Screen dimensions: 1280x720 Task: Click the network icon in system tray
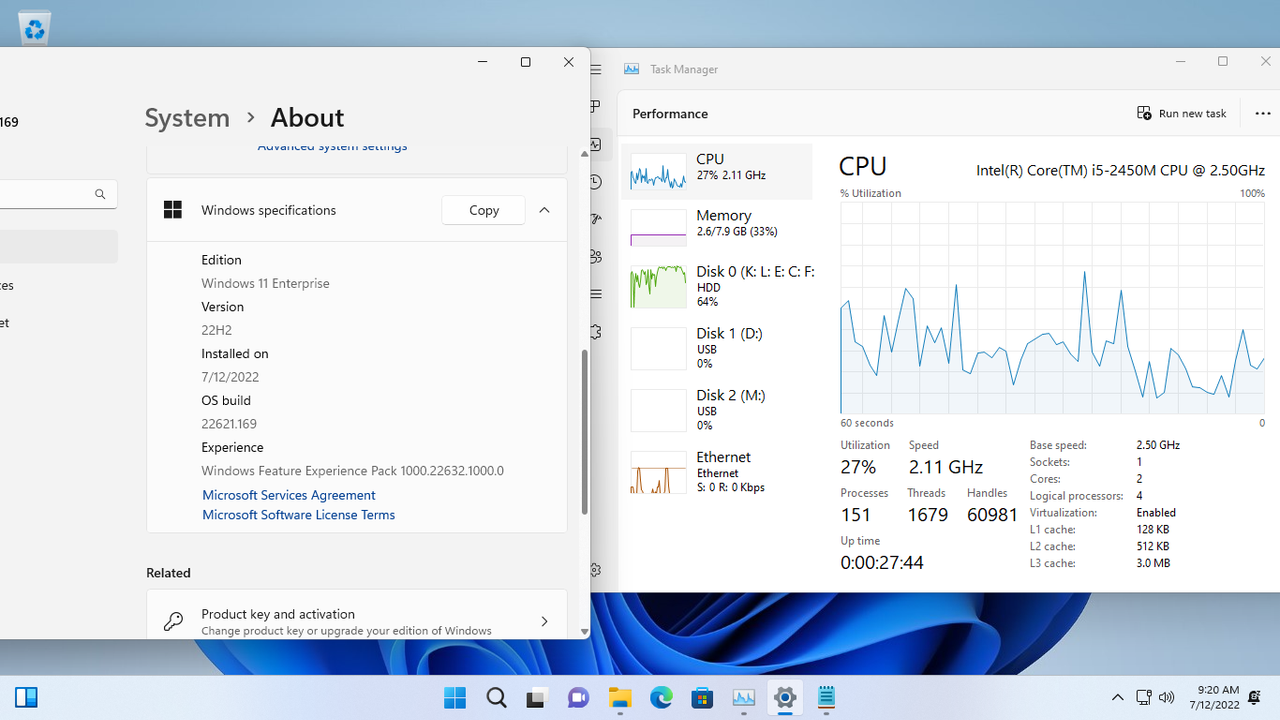pos(1144,697)
